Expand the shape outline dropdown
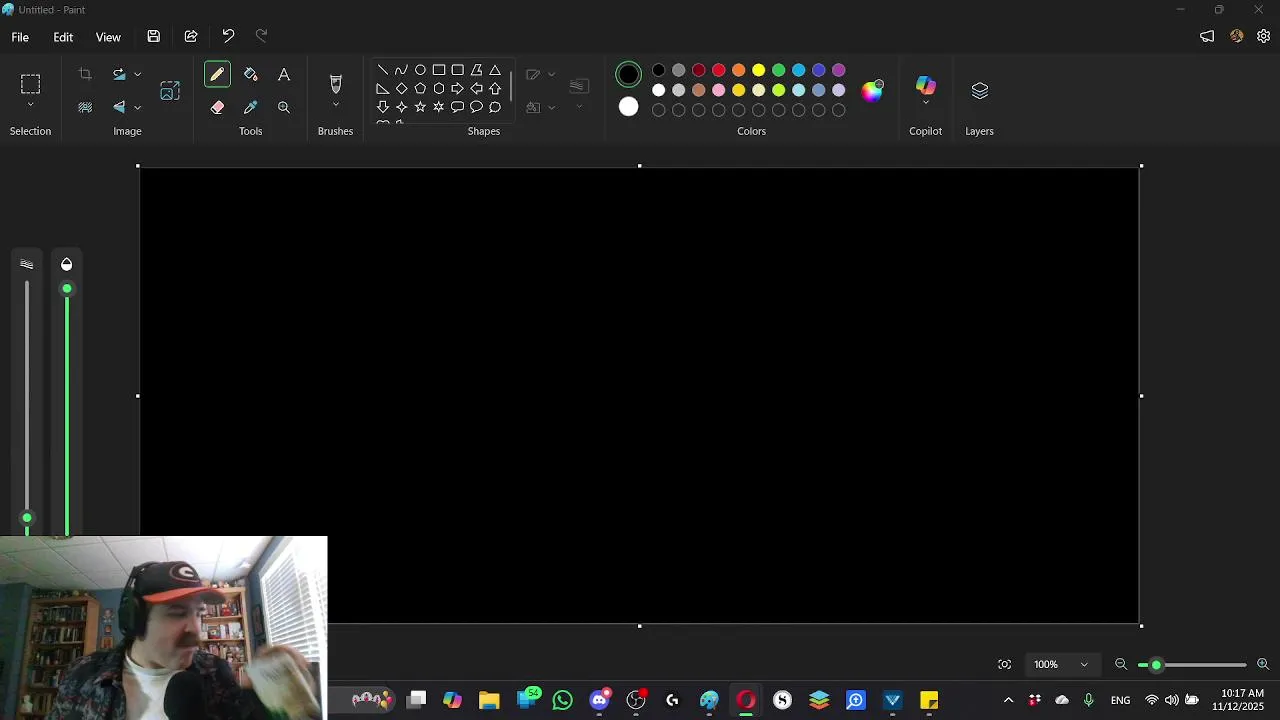The height and width of the screenshot is (720, 1280). [552, 75]
